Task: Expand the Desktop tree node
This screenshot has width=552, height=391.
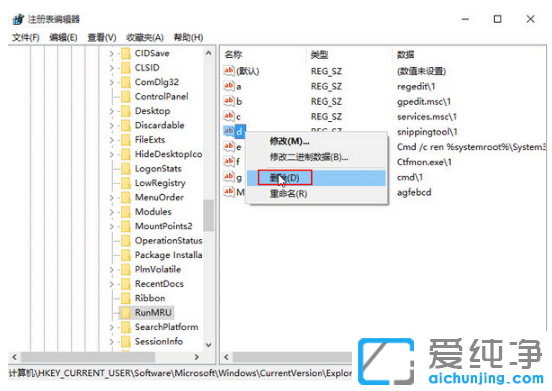Action: coord(112,111)
